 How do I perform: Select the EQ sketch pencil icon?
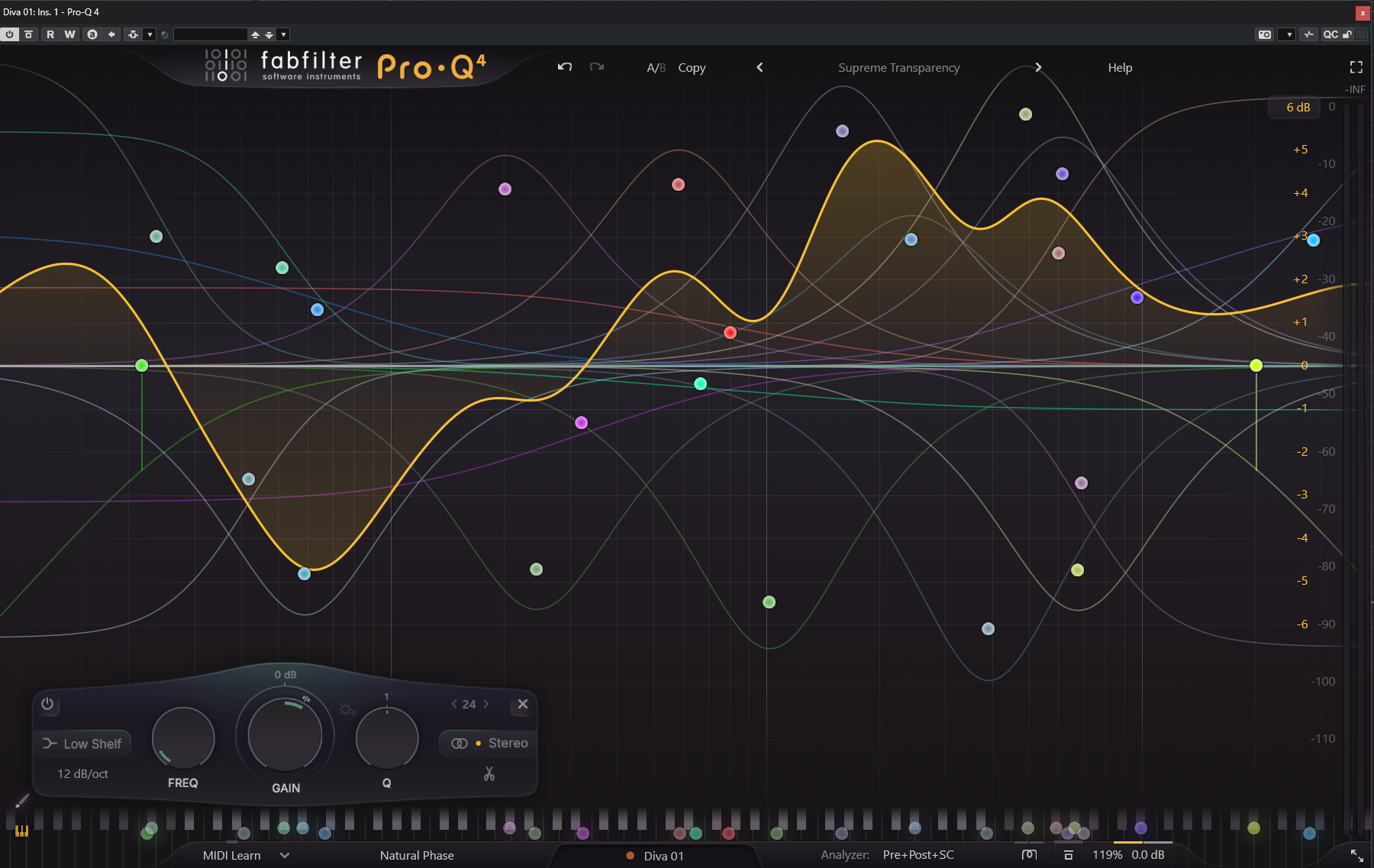coord(22,801)
